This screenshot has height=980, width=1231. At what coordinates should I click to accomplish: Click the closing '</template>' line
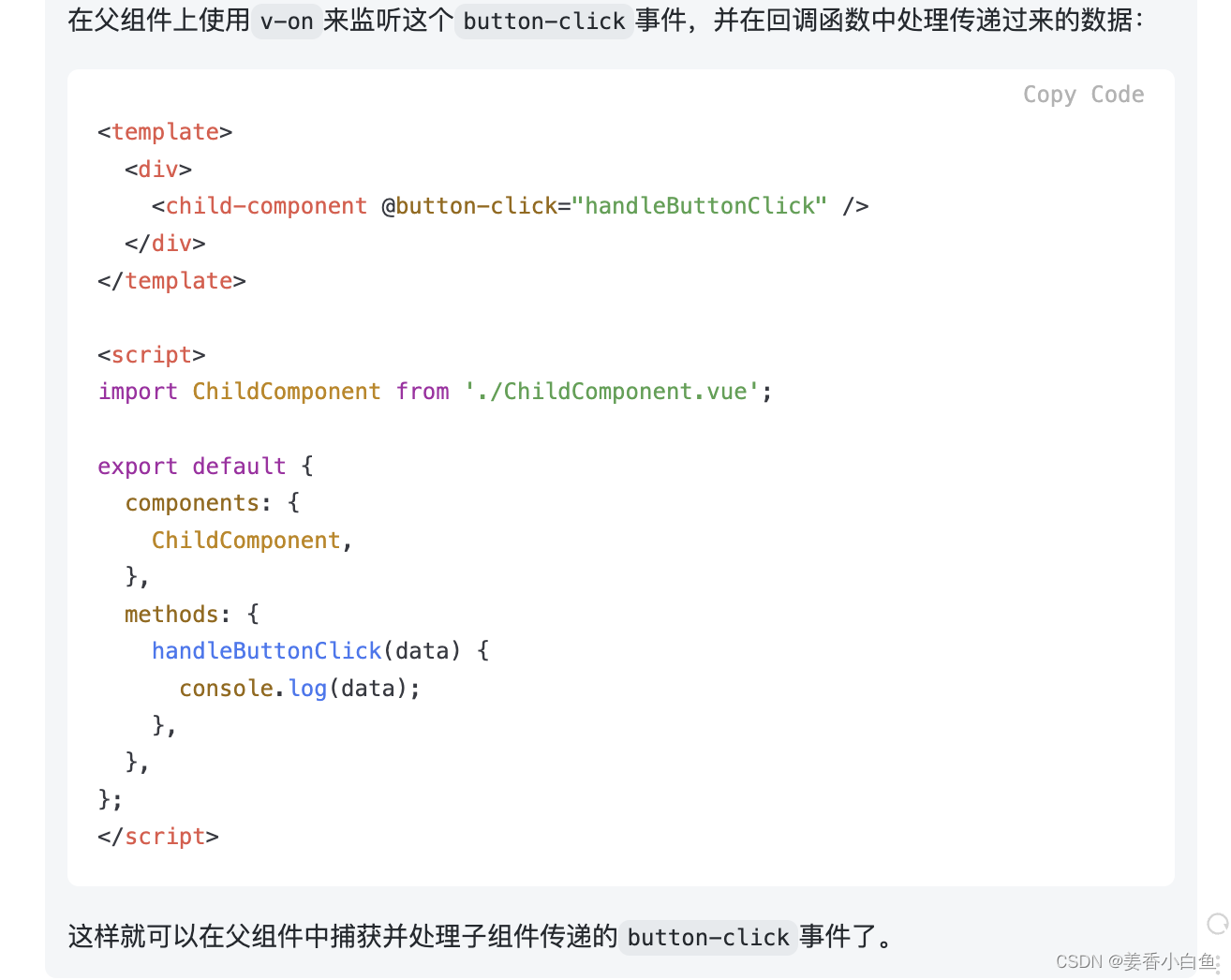click(x=171, y=281)
